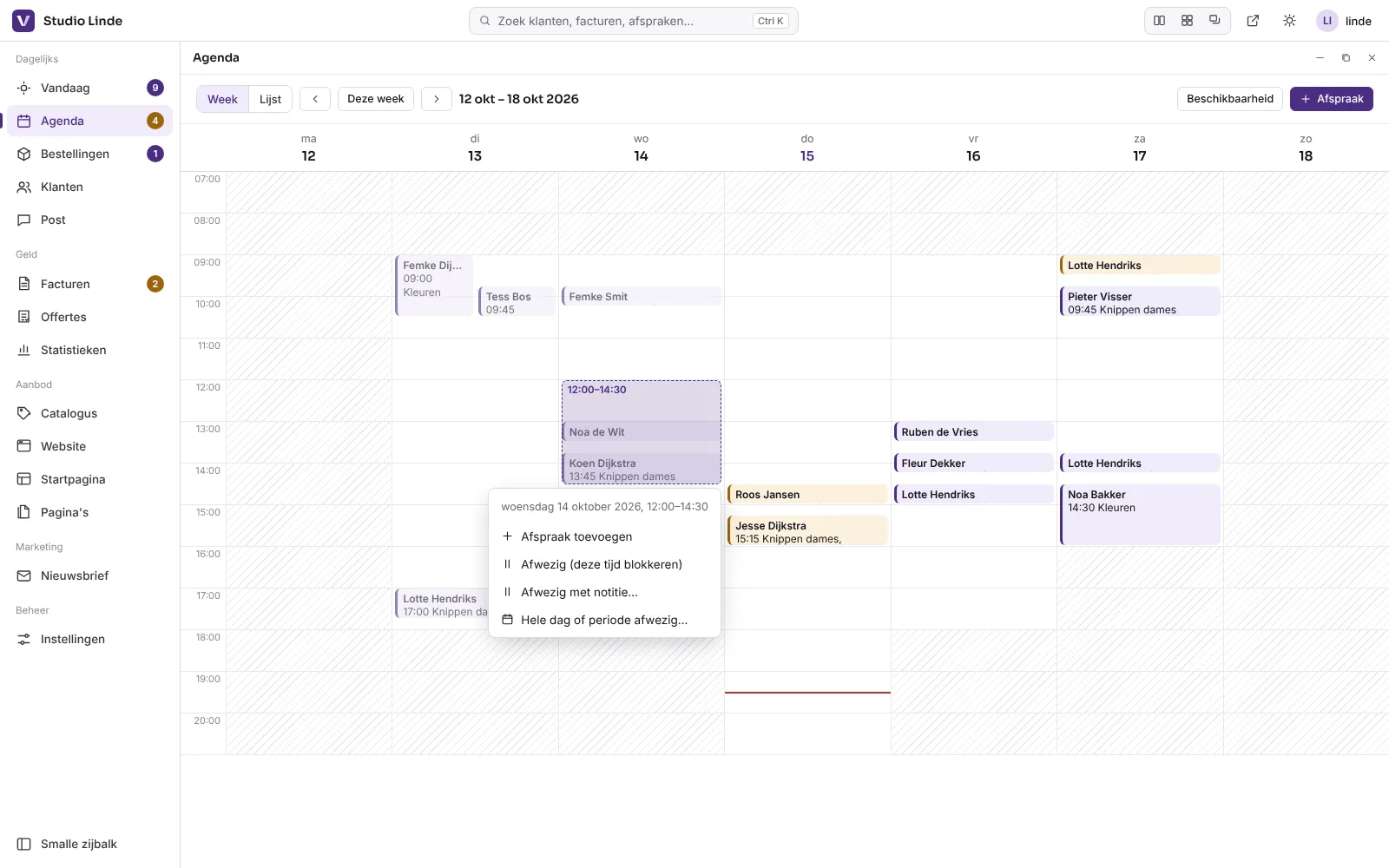Toggle light/dark theme sun icon
1389x868 pixels.
(1289, 21)
